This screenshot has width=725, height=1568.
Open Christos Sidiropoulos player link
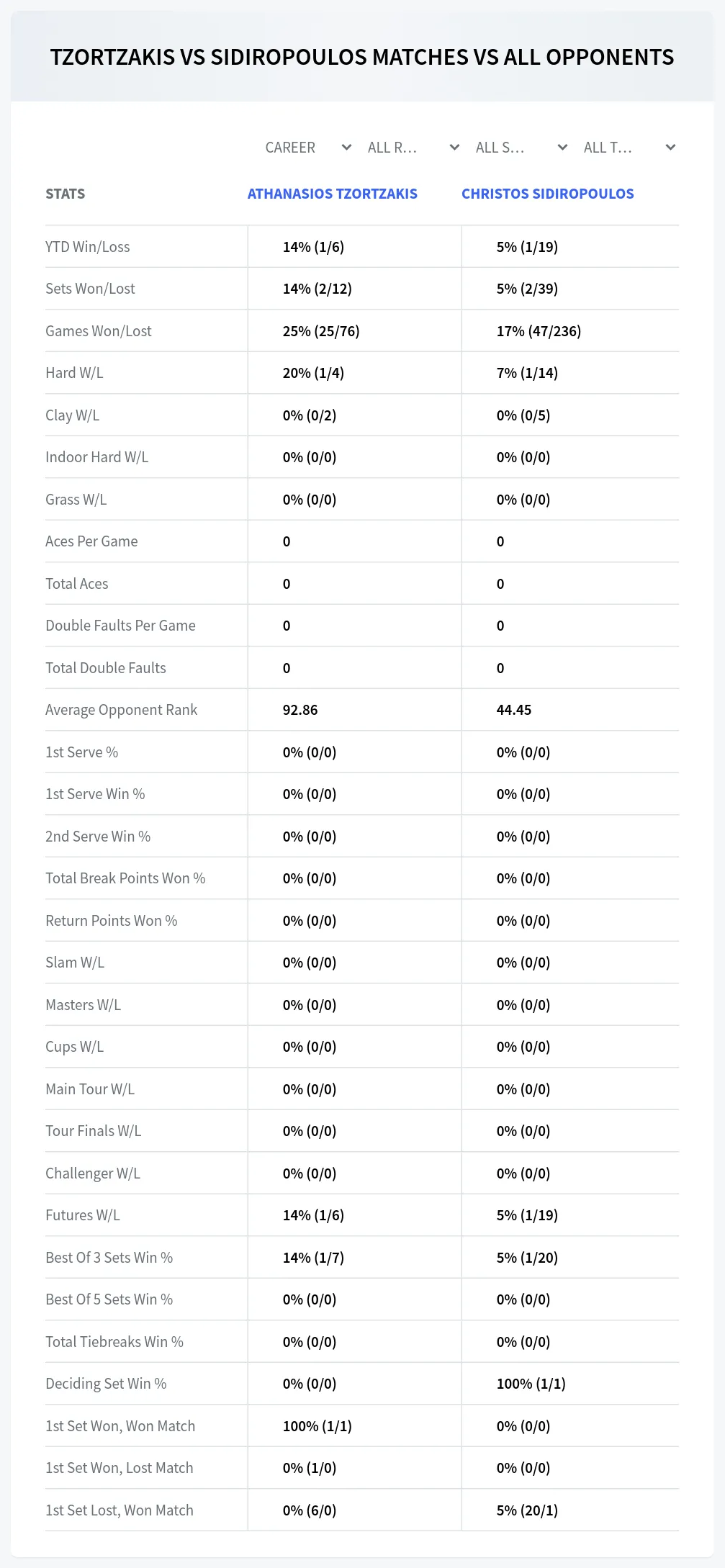548,194
